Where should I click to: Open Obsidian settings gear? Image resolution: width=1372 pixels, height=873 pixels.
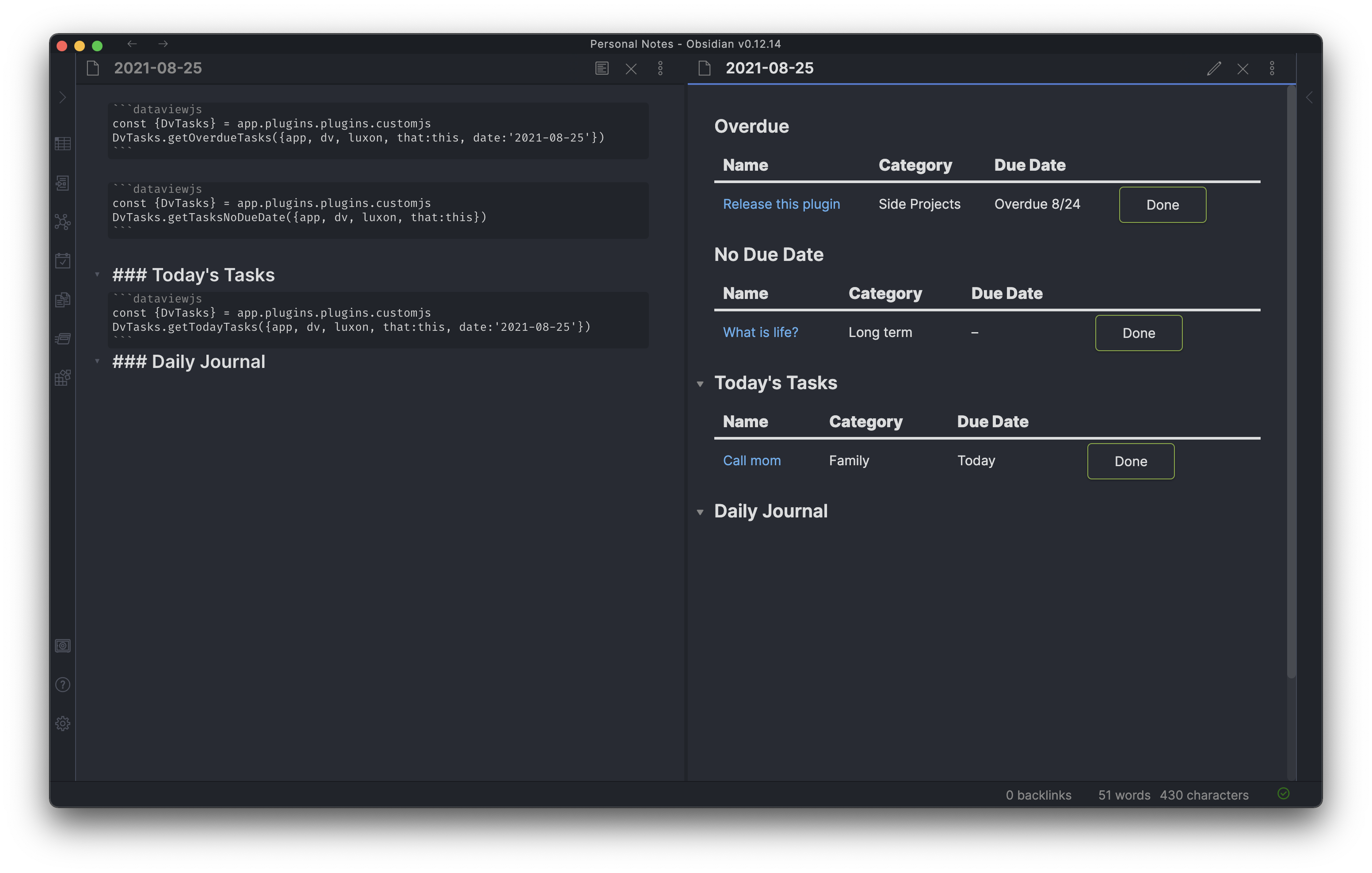coord(63,723)
